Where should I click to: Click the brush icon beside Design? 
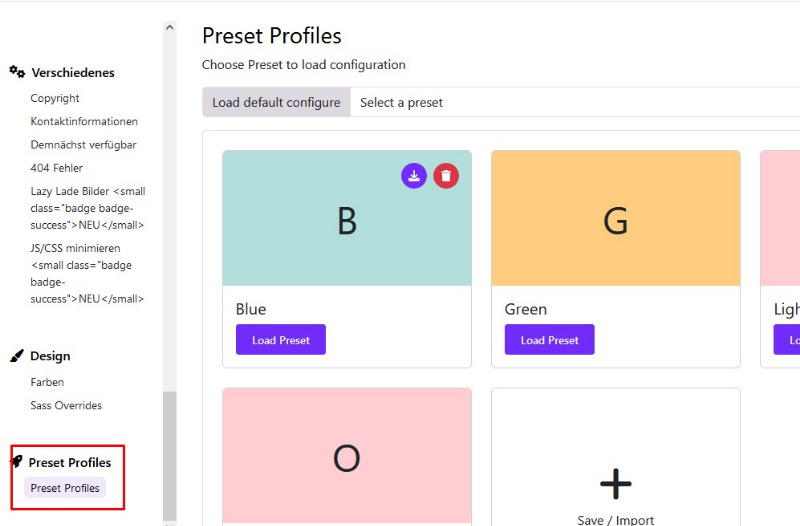17,356
